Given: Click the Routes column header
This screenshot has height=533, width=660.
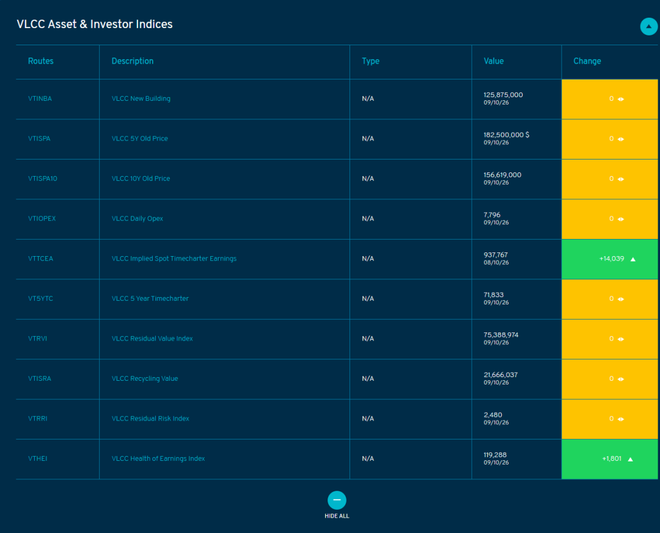Looking at the screenshot, I should pyautogui.click(x=41, y=61).
